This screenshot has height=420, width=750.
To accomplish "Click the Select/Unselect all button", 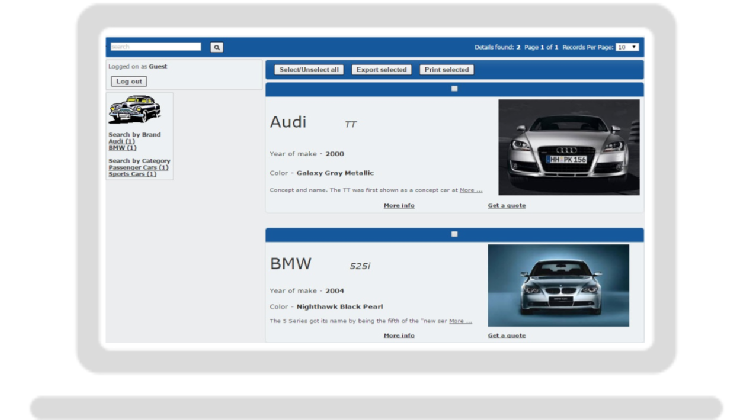I will 309,70.
